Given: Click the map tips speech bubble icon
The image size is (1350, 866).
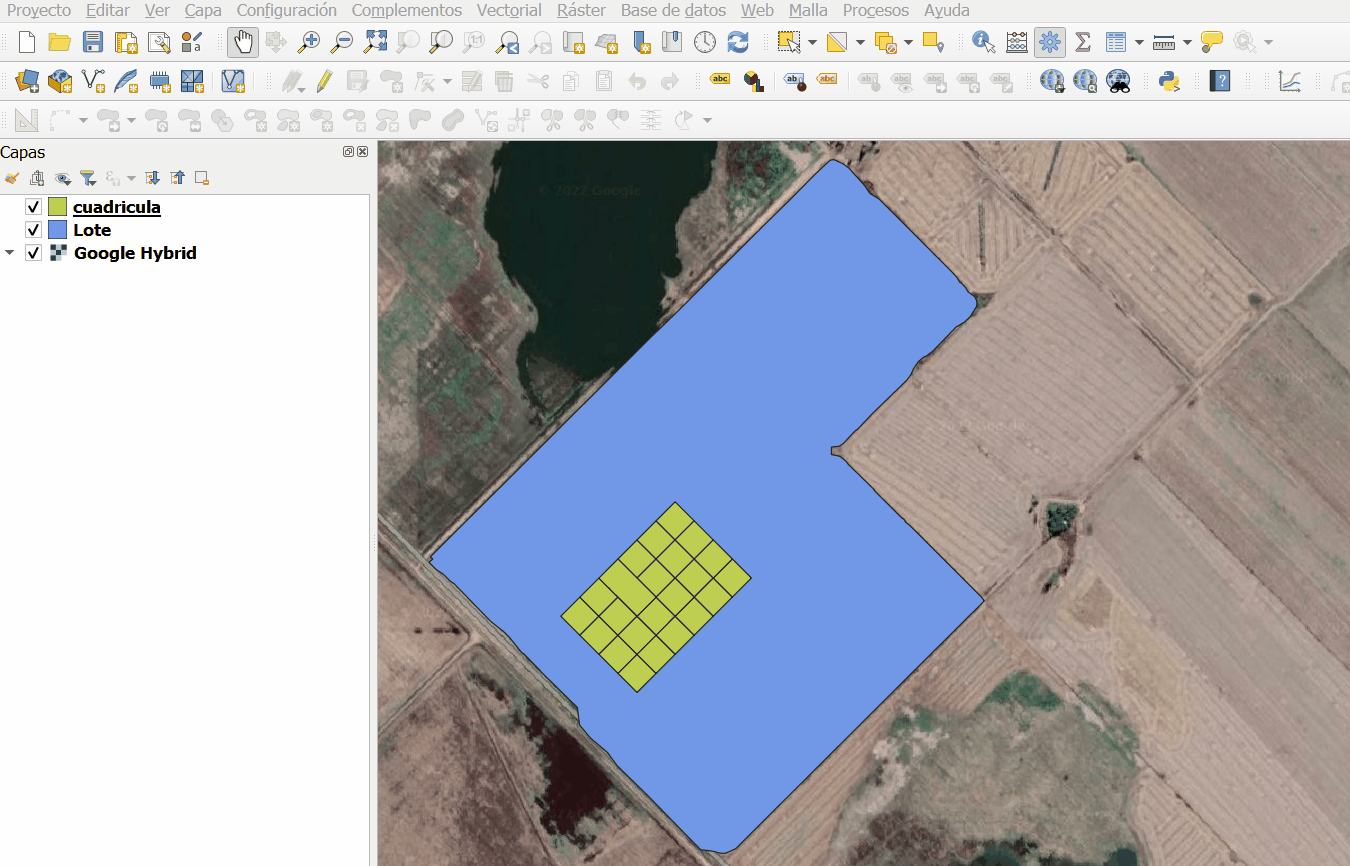Looking at the screenshot, I should click(1212, 42).
